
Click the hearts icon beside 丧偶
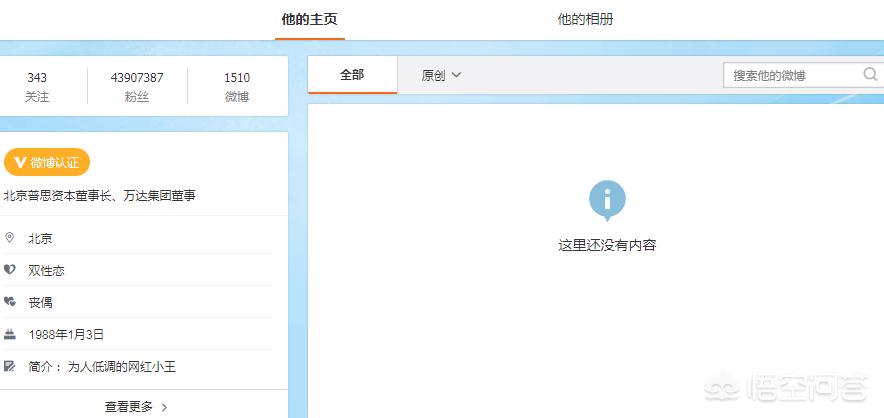[x=9, y=302]
